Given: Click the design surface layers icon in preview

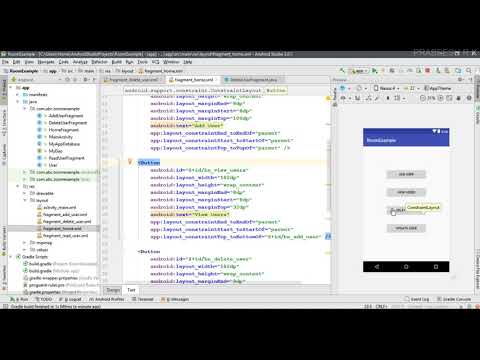Looking at the screenshot, I should tap(343, 88).
